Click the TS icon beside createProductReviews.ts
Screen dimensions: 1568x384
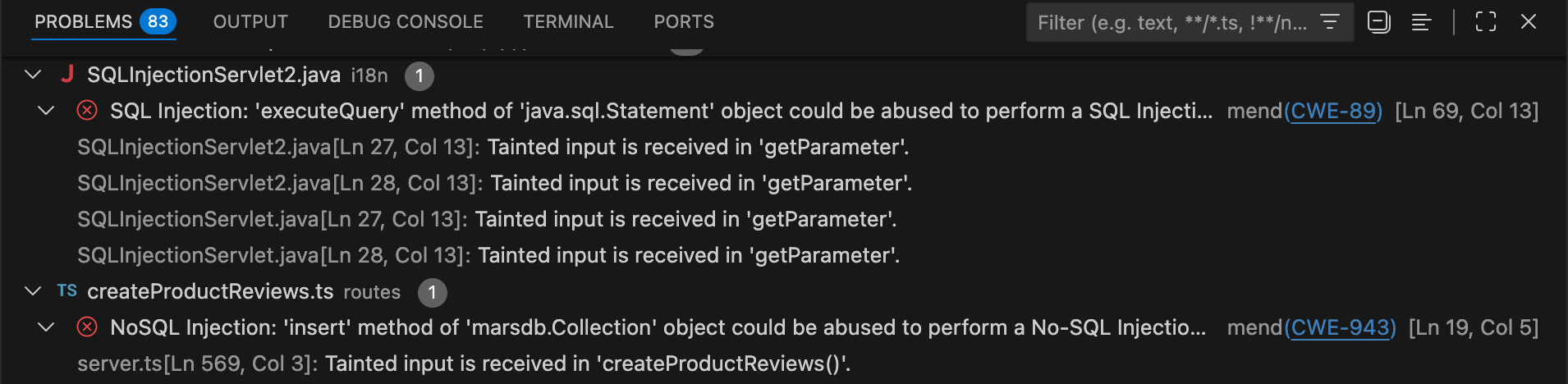click(x=67, y=291)
